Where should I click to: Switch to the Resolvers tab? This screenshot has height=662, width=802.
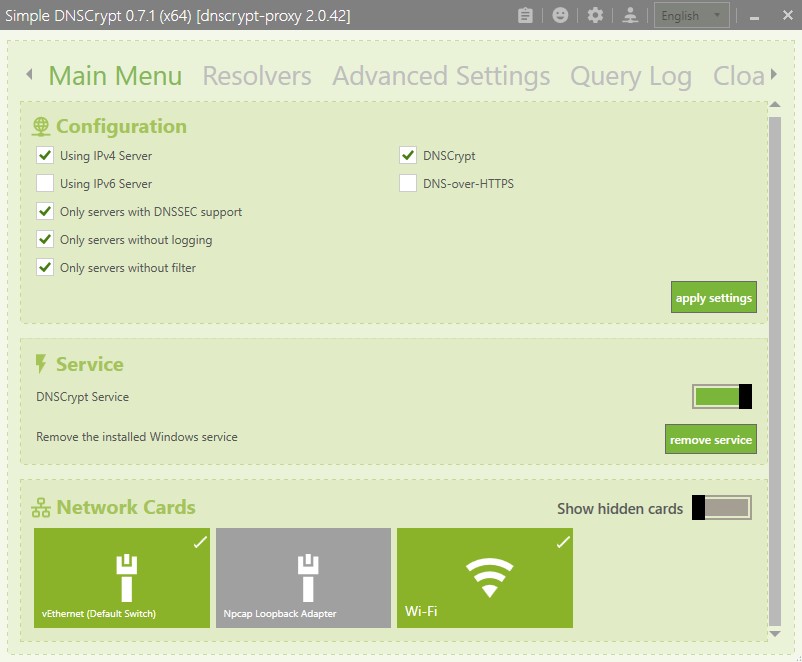(257, 76)
